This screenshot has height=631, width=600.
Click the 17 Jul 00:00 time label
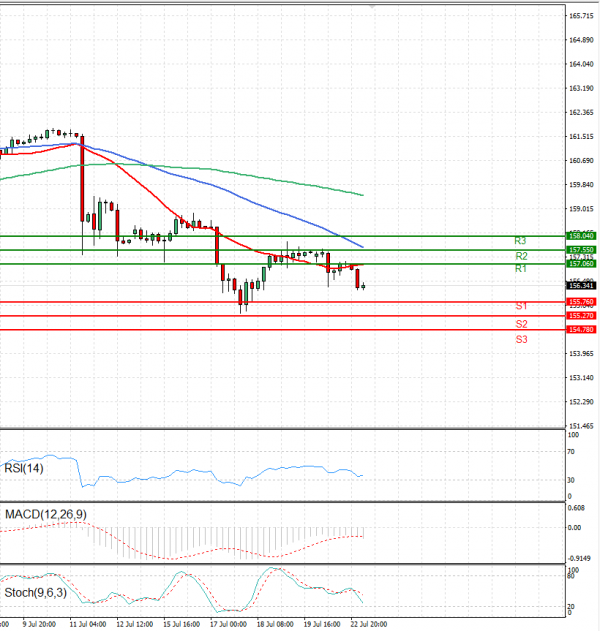point(228,624)
